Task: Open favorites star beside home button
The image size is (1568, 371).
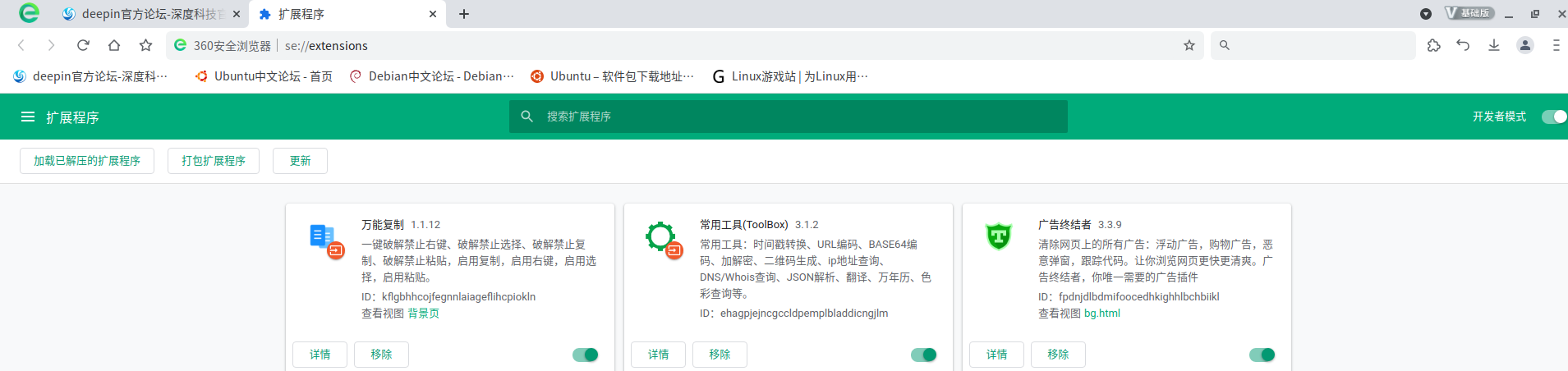Action: tap(145, 45)
